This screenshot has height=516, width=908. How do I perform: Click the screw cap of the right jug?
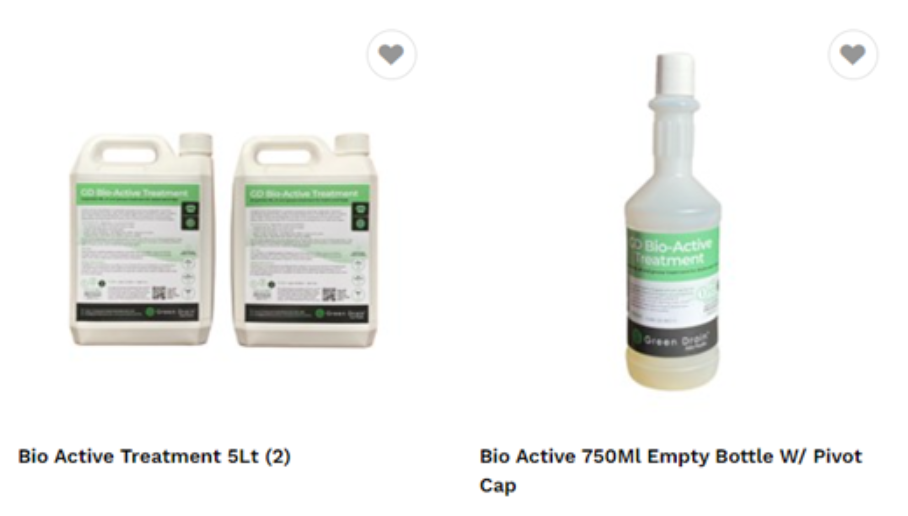(352, 144)
